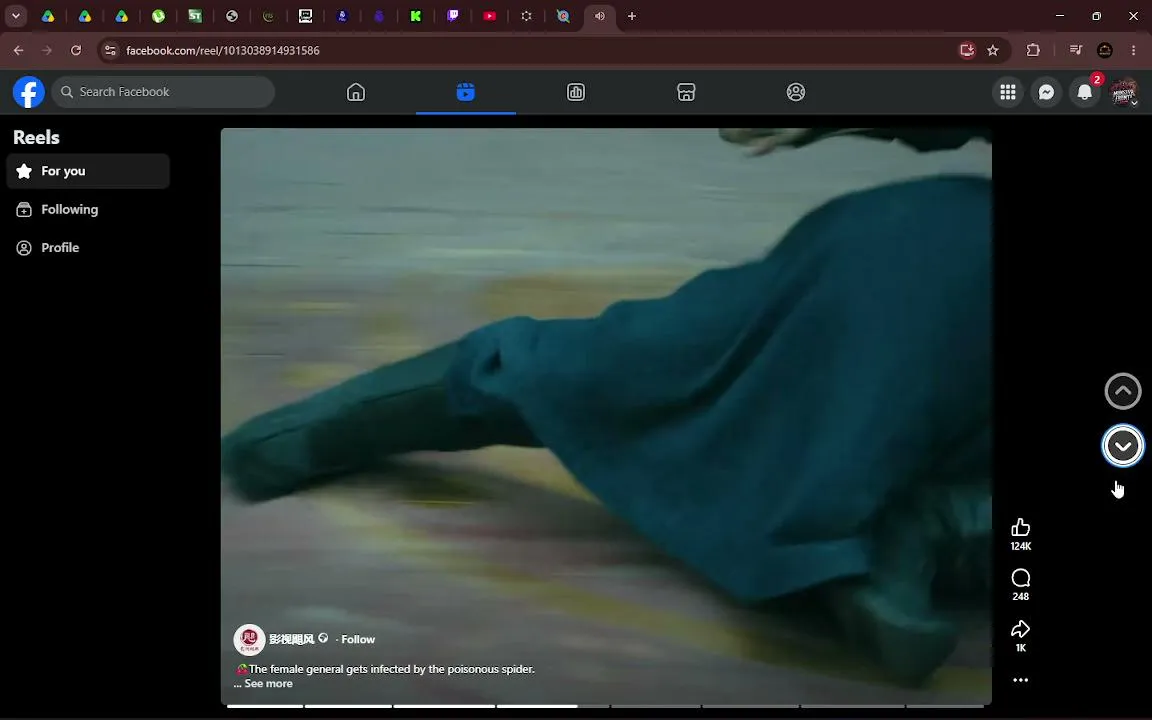The image size is (1152, 720).
Task: Switch to the globe icon tab
Action: 231,16
